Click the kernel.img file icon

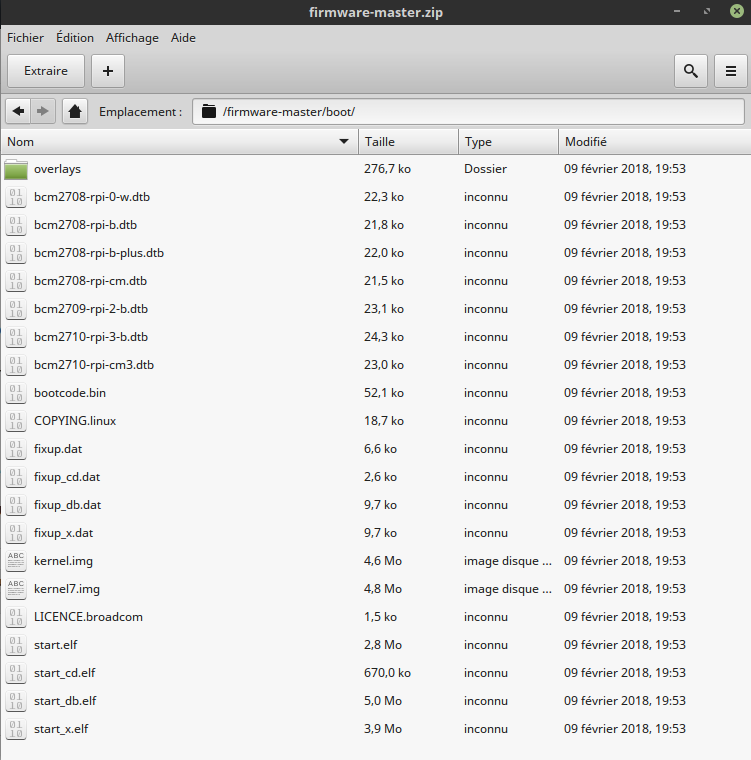click(x=16, y=561)
